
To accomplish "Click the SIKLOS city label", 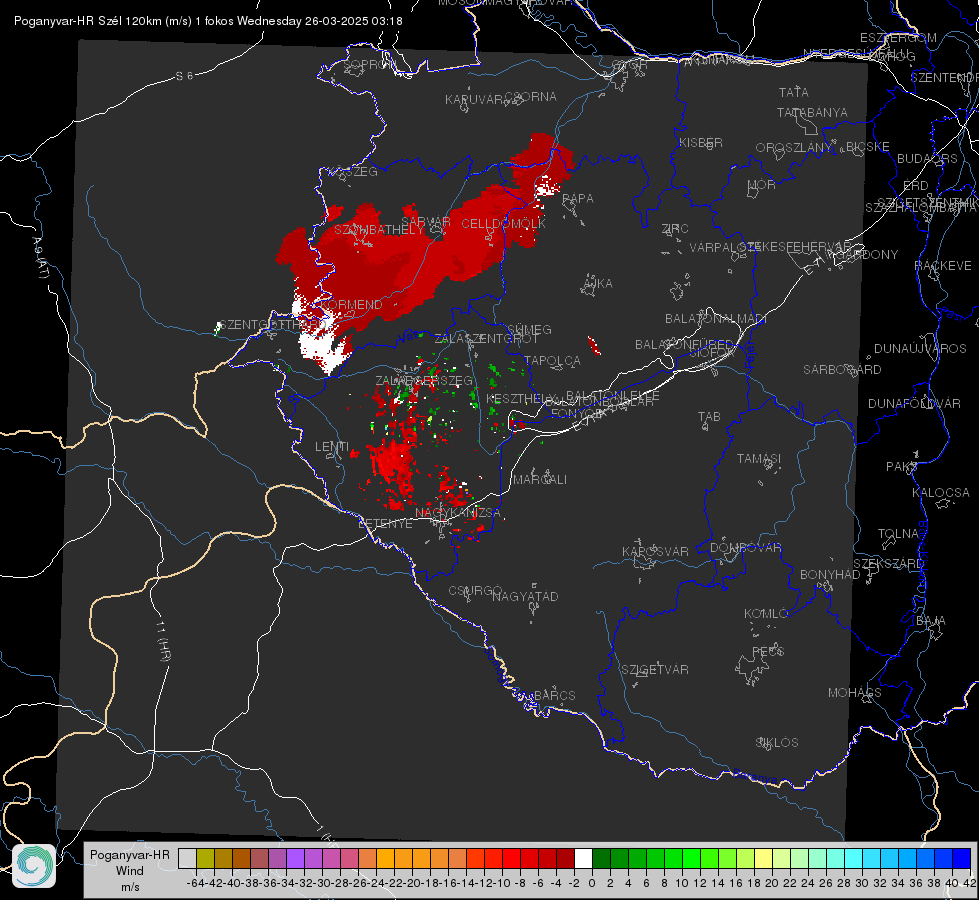I will pyautogui.click(x=777, y=743).
